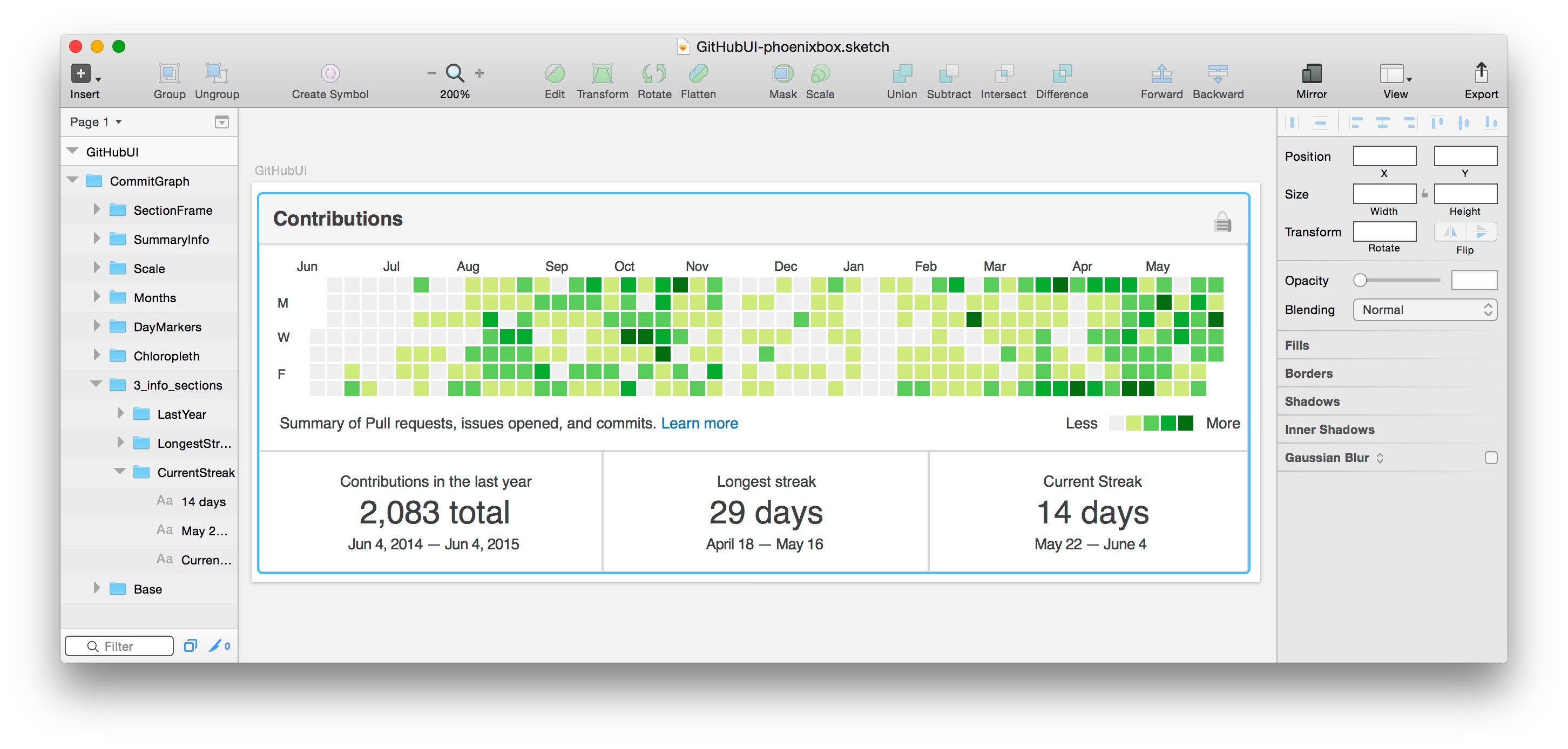Click the Mirror icon
The width and height of the screenshot is (1568, 749).
tap(1311, 73)
